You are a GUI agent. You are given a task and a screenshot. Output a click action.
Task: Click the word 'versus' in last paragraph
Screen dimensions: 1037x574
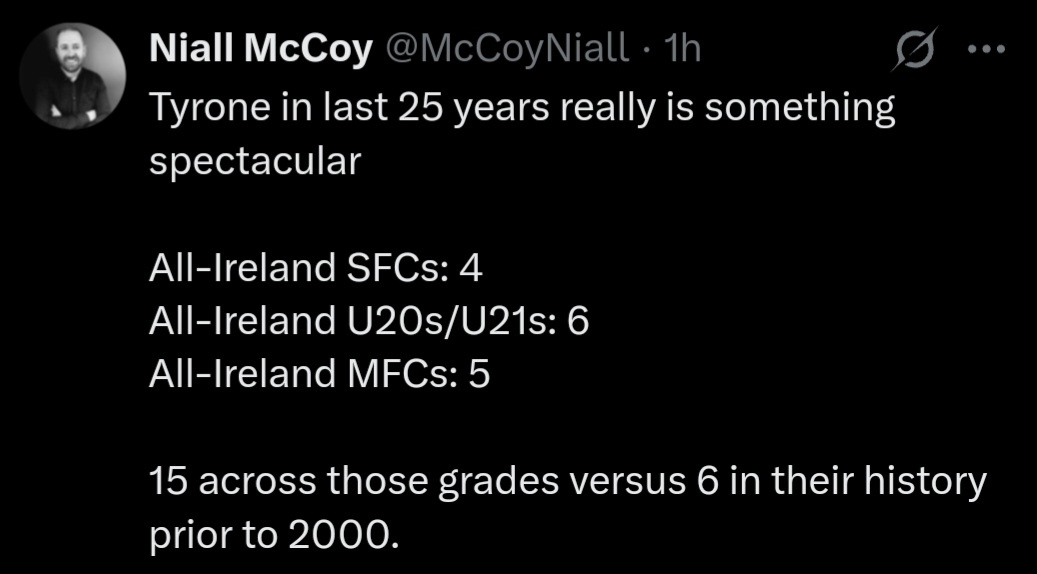pyautogui.click(x=628, y=483)
